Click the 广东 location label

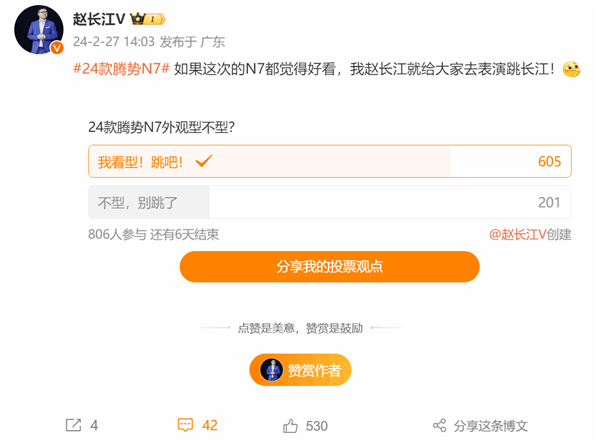[212, 42]
